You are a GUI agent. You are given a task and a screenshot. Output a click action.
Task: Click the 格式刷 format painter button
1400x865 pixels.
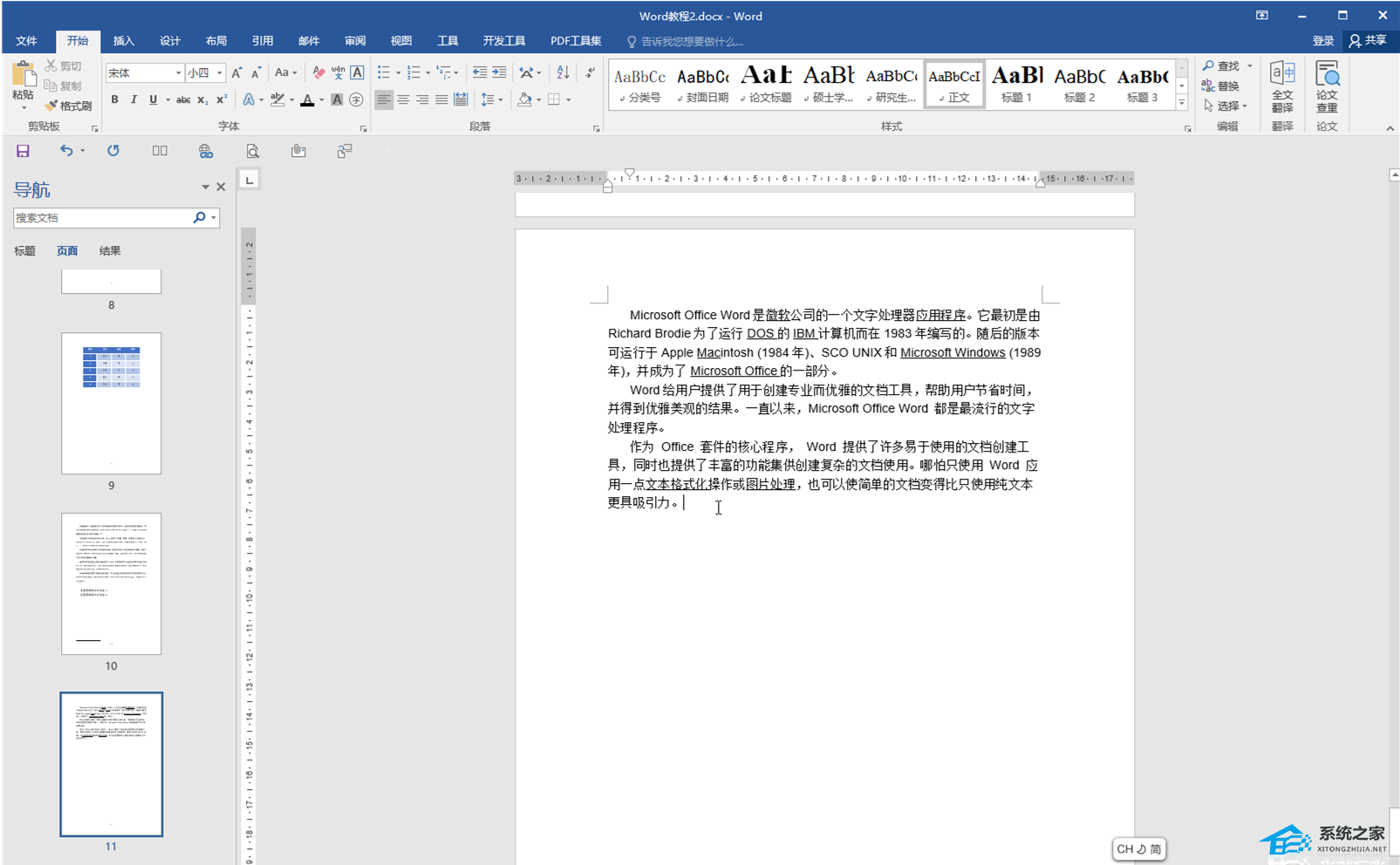coord(68,106)
